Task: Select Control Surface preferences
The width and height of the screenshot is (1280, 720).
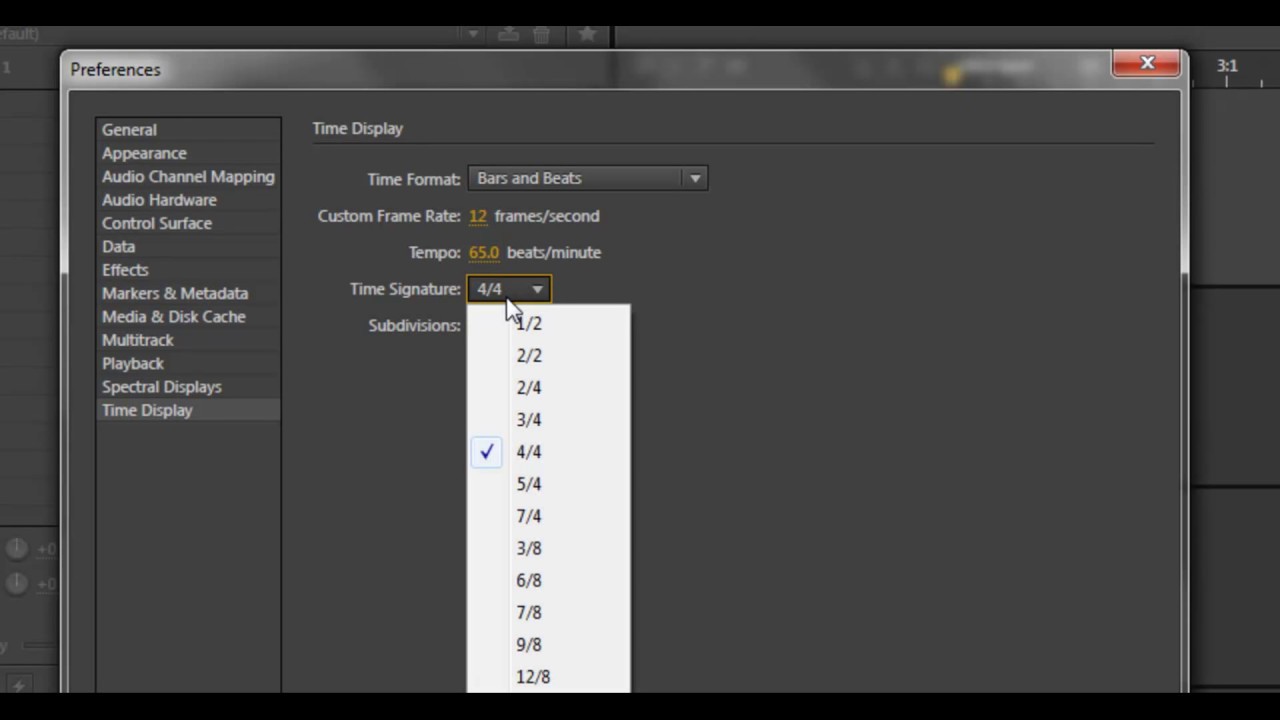Action: pos(188,223)
